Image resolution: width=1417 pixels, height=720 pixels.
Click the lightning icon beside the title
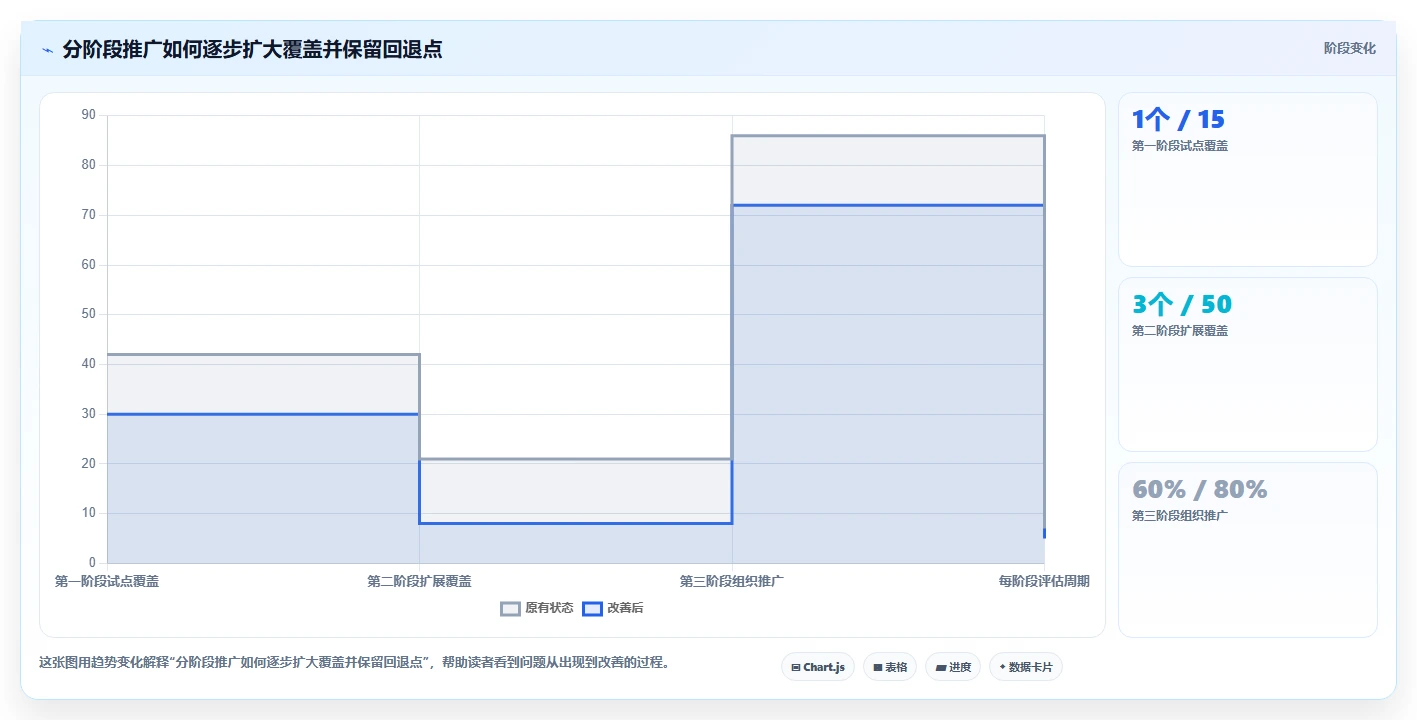pos(47,50)
